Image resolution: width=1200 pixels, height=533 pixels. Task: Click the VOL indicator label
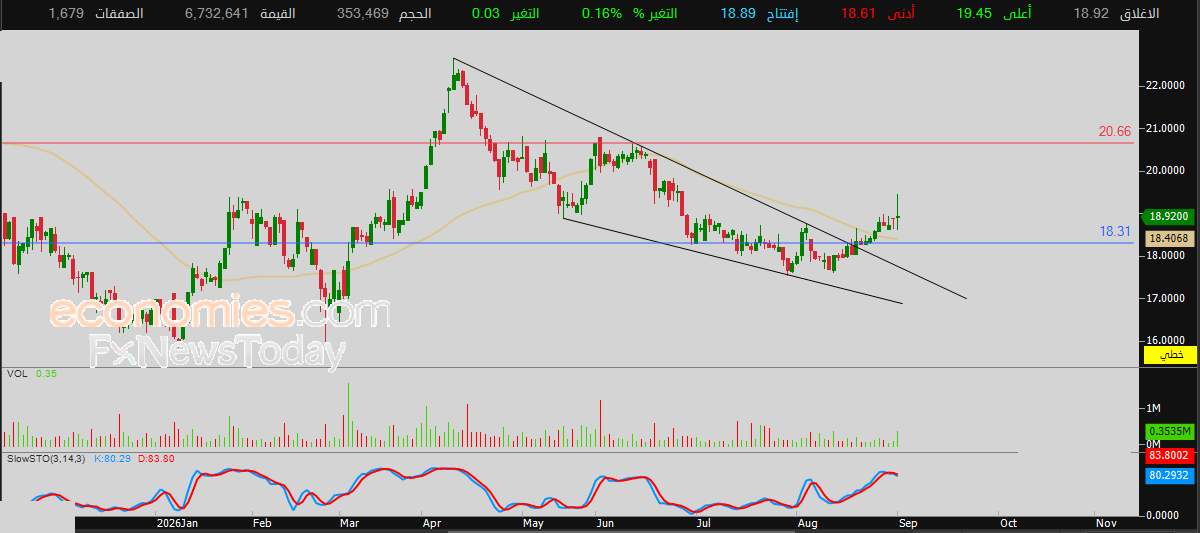(17, 374)
